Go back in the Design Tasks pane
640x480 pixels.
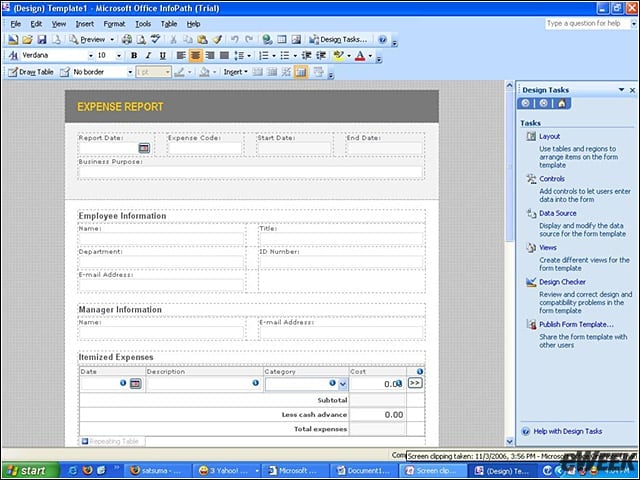point(526,103)
